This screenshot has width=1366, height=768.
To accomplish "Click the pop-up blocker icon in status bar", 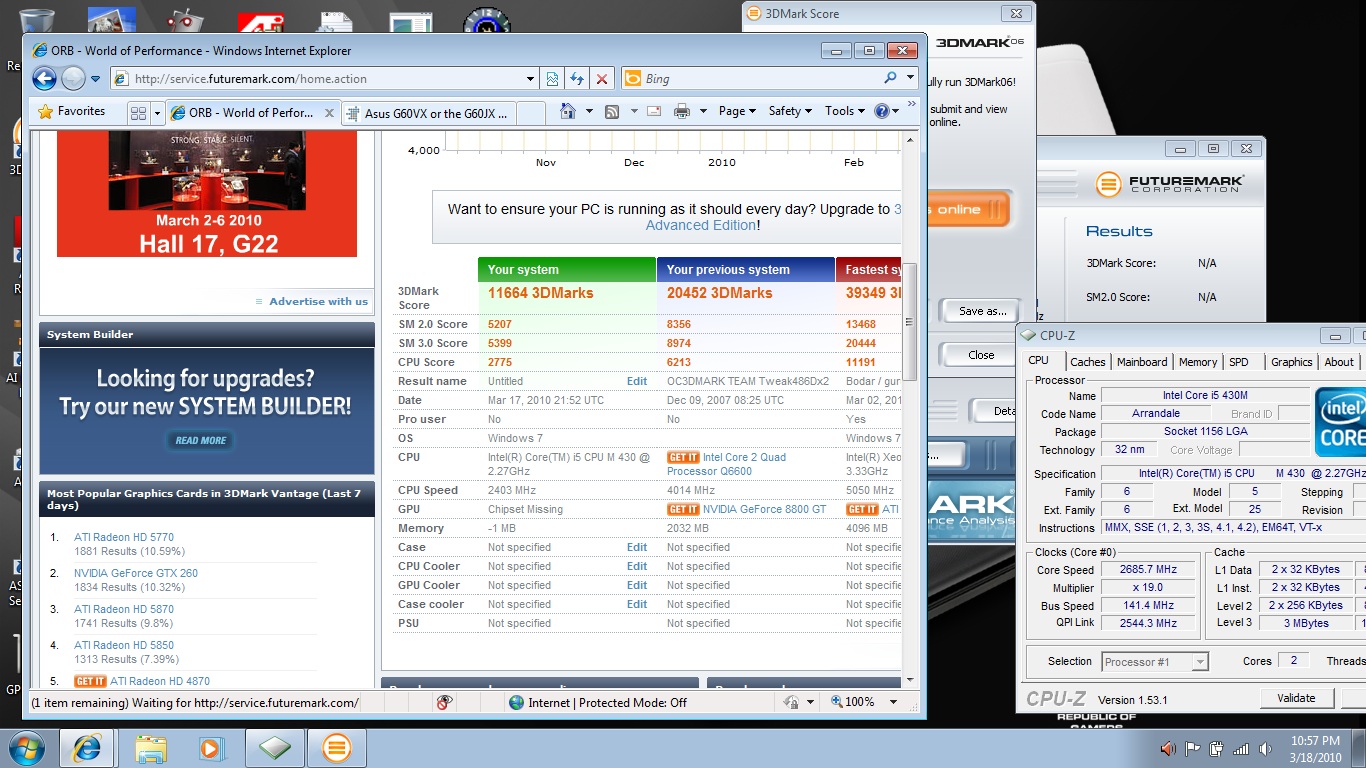I will tap(445, 702).
